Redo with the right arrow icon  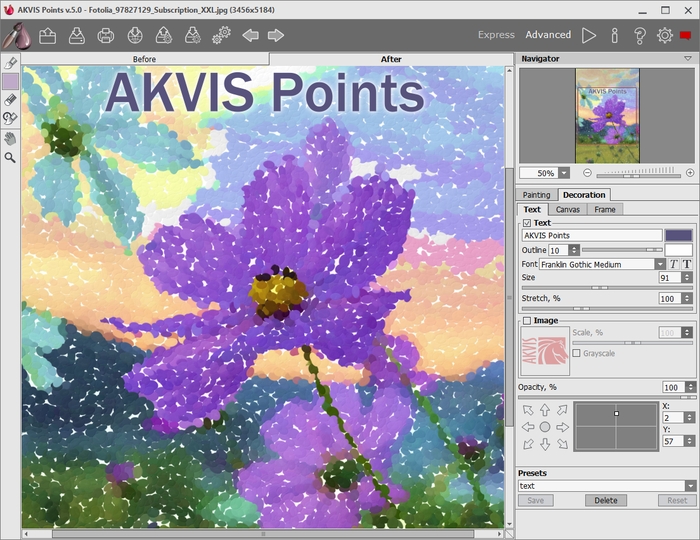tap(276, 35)
